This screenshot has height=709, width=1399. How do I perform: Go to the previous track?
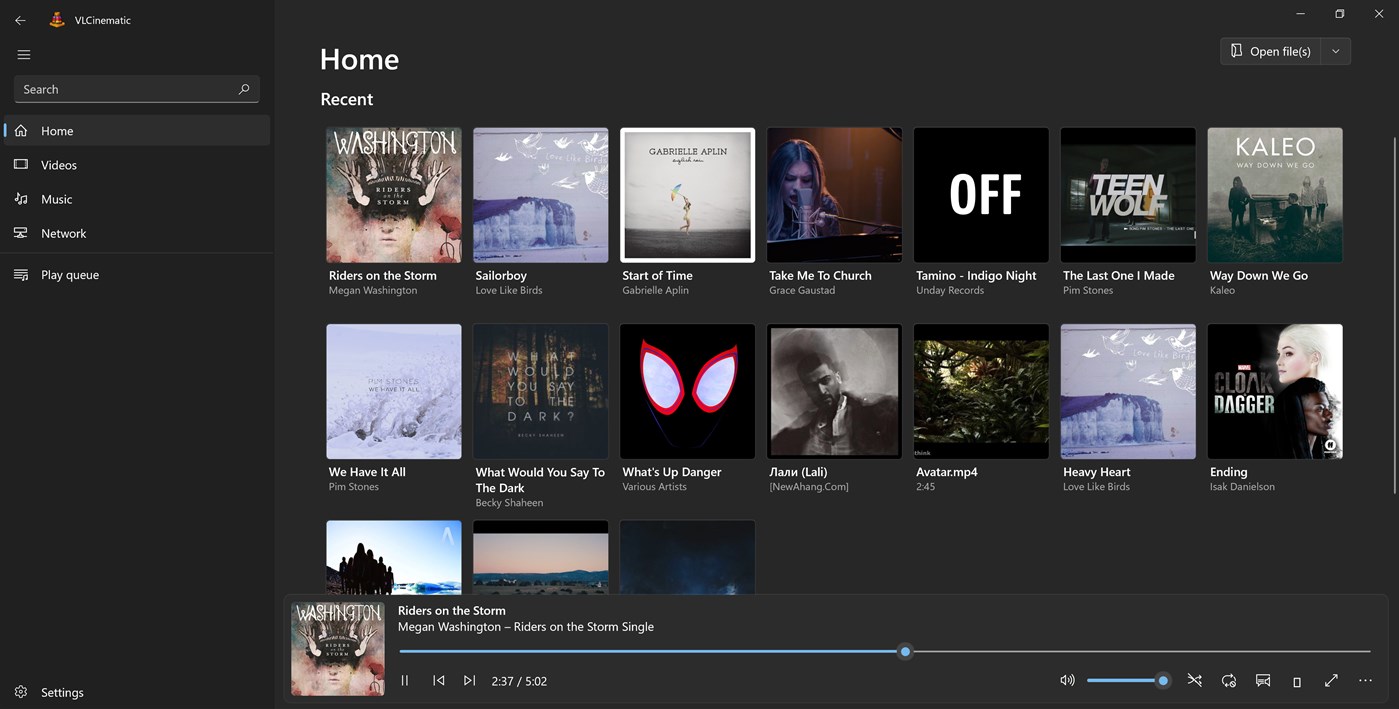[x=438, y=680]
